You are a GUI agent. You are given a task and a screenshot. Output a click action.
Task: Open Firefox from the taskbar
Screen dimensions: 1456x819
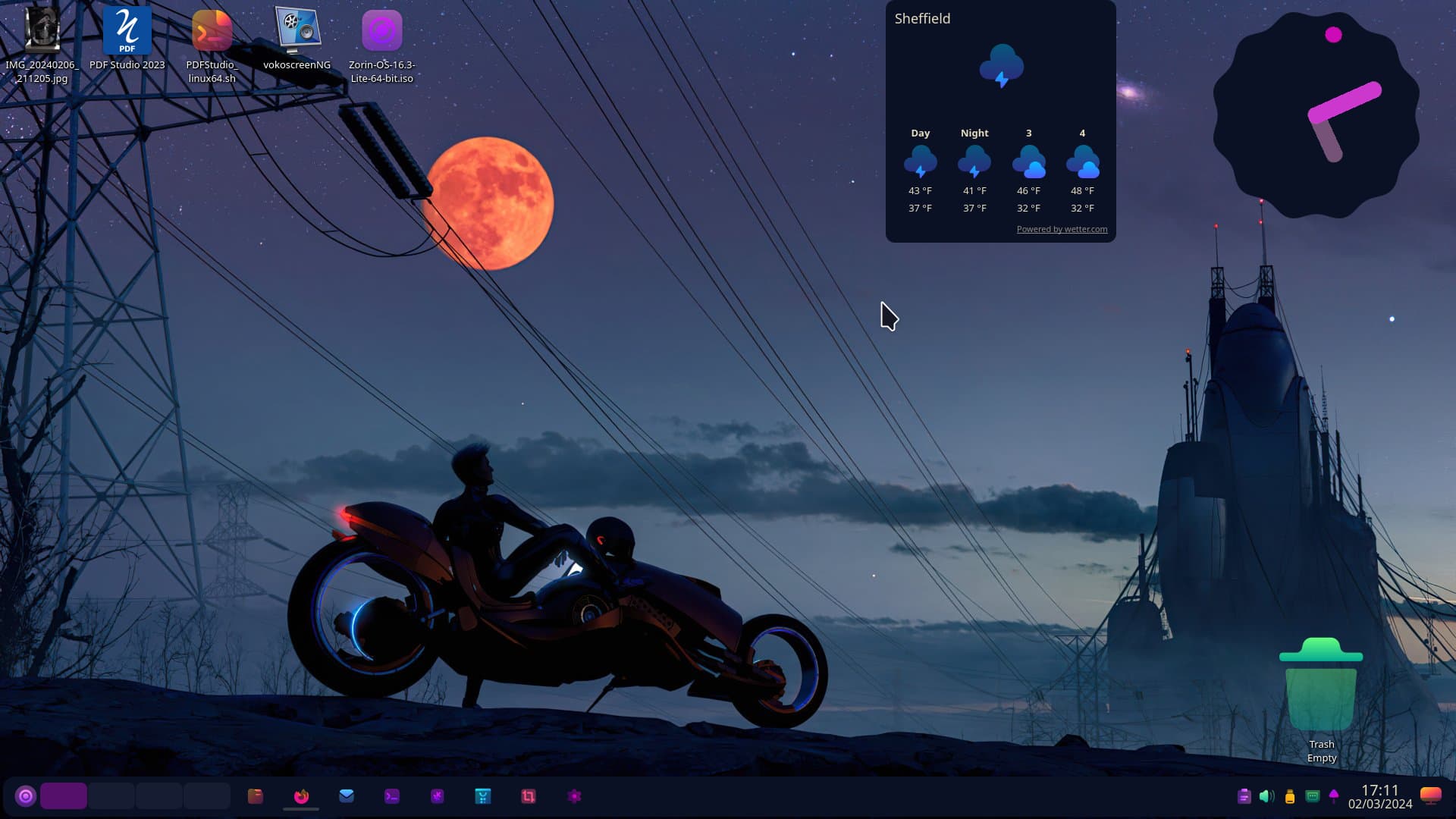tap(301, 796)
